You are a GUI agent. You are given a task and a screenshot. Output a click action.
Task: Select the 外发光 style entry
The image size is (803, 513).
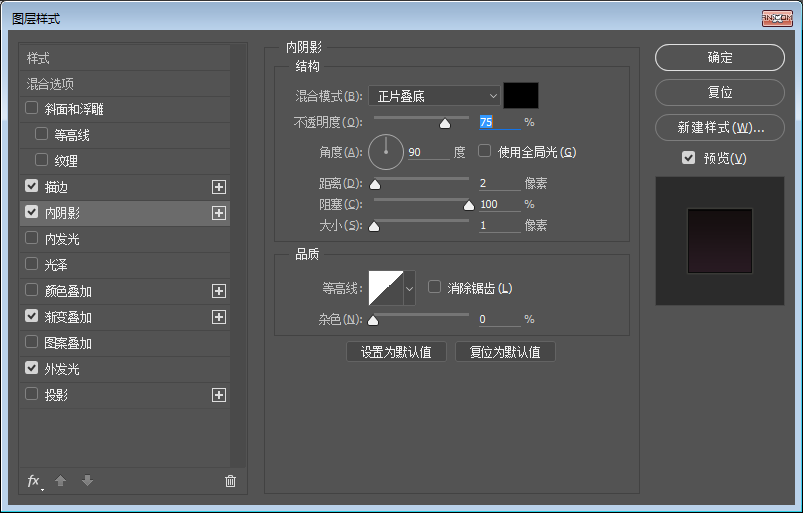[x=62, y=369]
